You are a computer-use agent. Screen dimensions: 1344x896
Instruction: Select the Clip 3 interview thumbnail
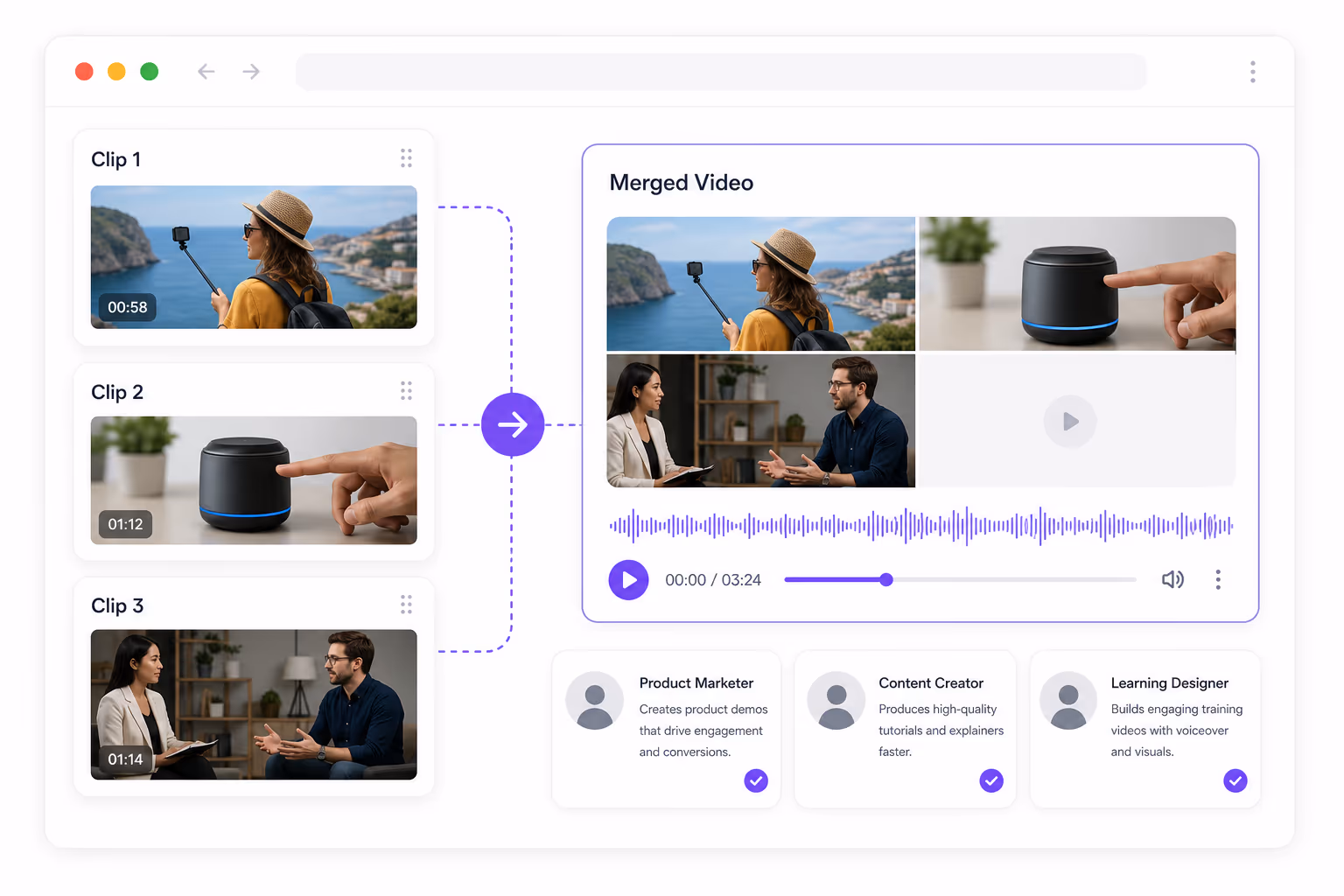click(x=254, y=704)
